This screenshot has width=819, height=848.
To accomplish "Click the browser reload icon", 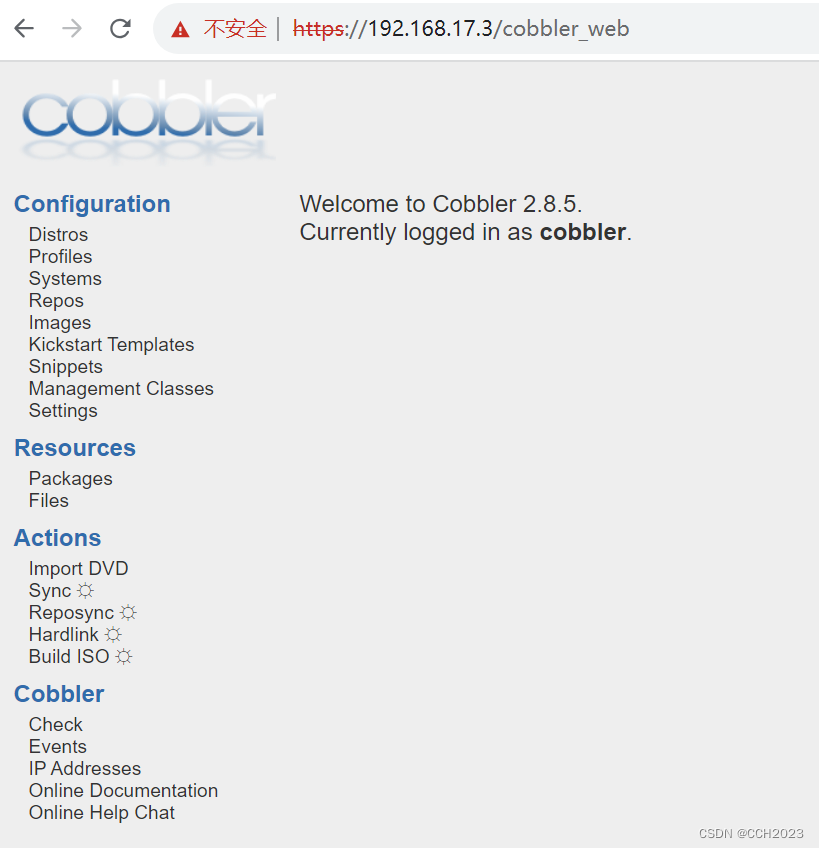I will click(120, 28).
